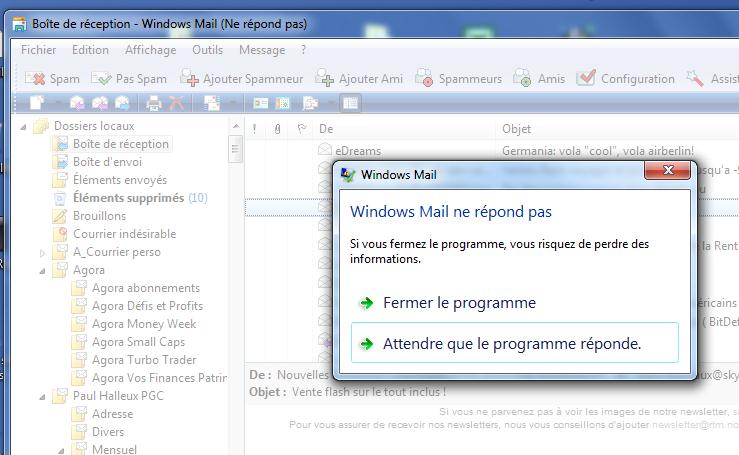The height and width of the screenshot is (455, 739).
Task: Select Agora Défis et Profits folder
Action: click(x=138, y=306)
